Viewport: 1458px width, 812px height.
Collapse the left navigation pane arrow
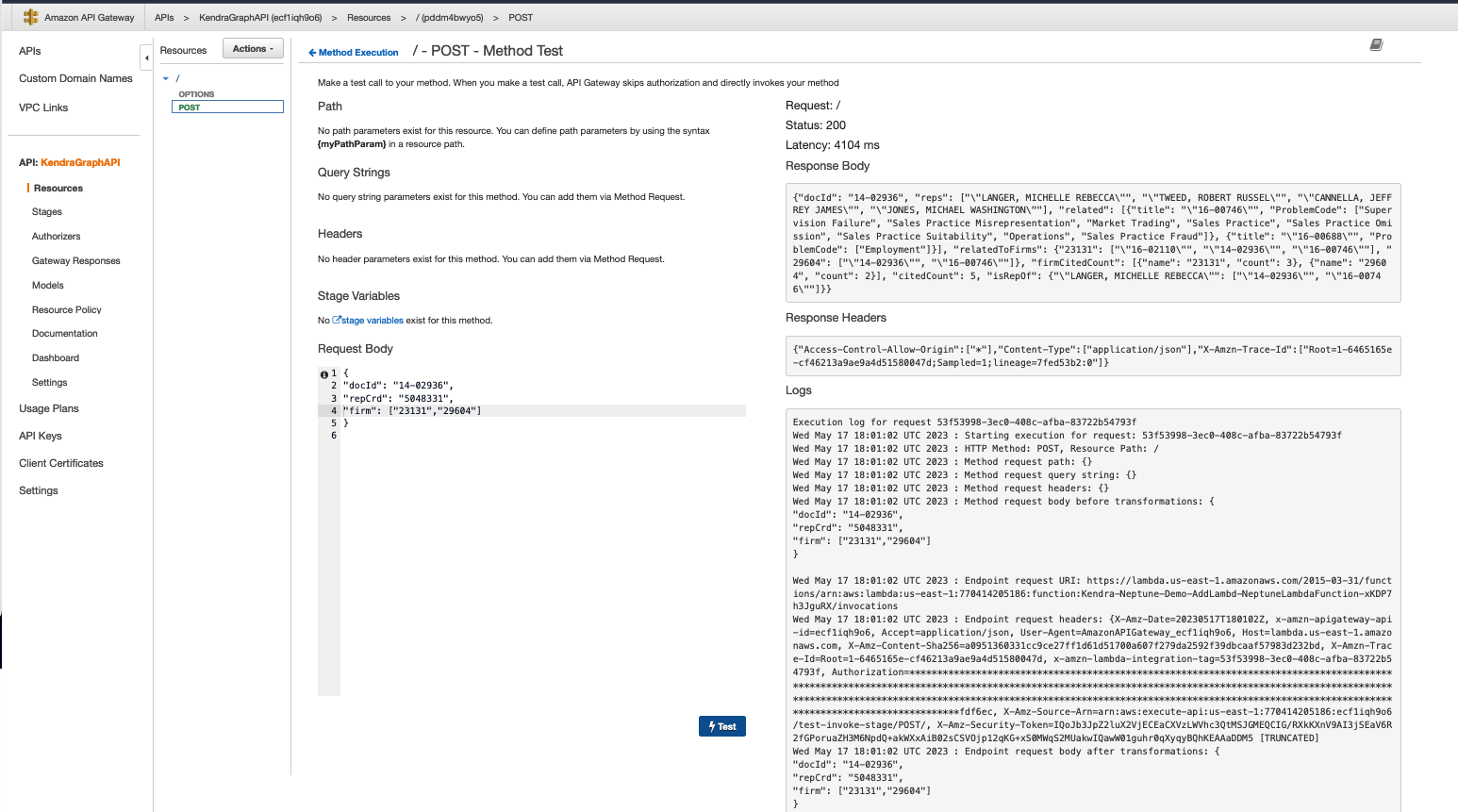(146, 58)
